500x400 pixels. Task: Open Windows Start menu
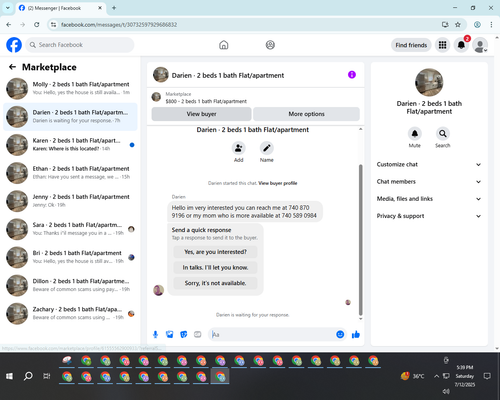point(9,376)
